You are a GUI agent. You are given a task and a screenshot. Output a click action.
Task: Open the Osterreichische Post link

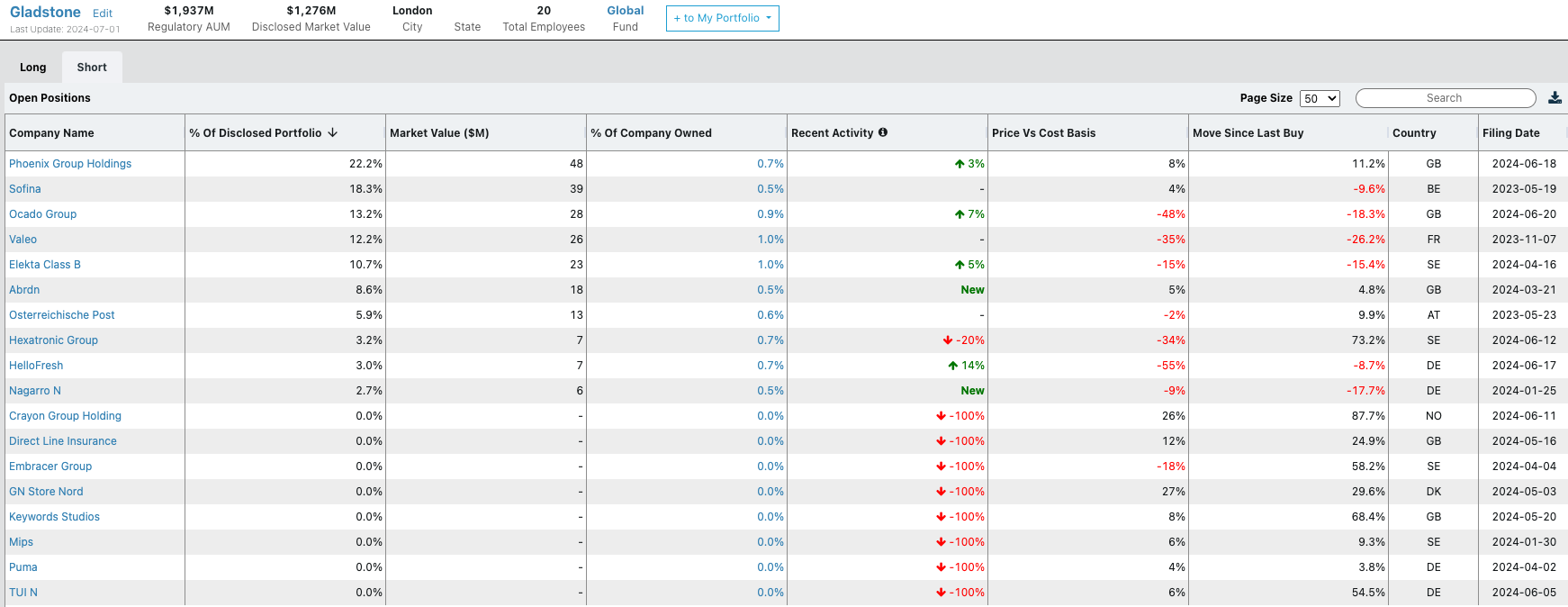[x=62, y=315]
